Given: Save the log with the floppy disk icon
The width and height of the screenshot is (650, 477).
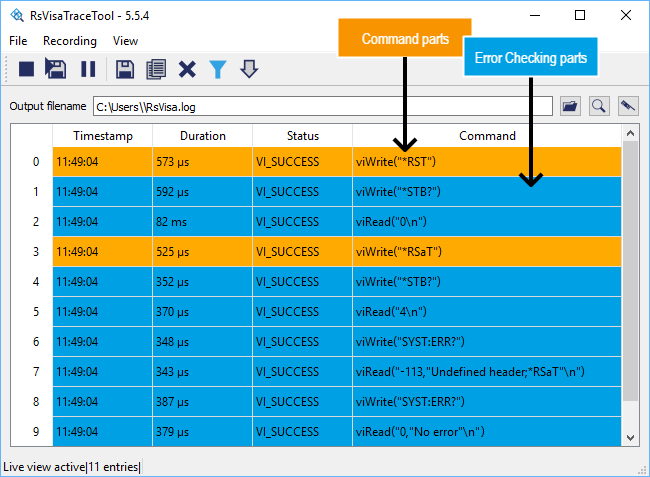Looking at the screenshot, I should point(125,69).
